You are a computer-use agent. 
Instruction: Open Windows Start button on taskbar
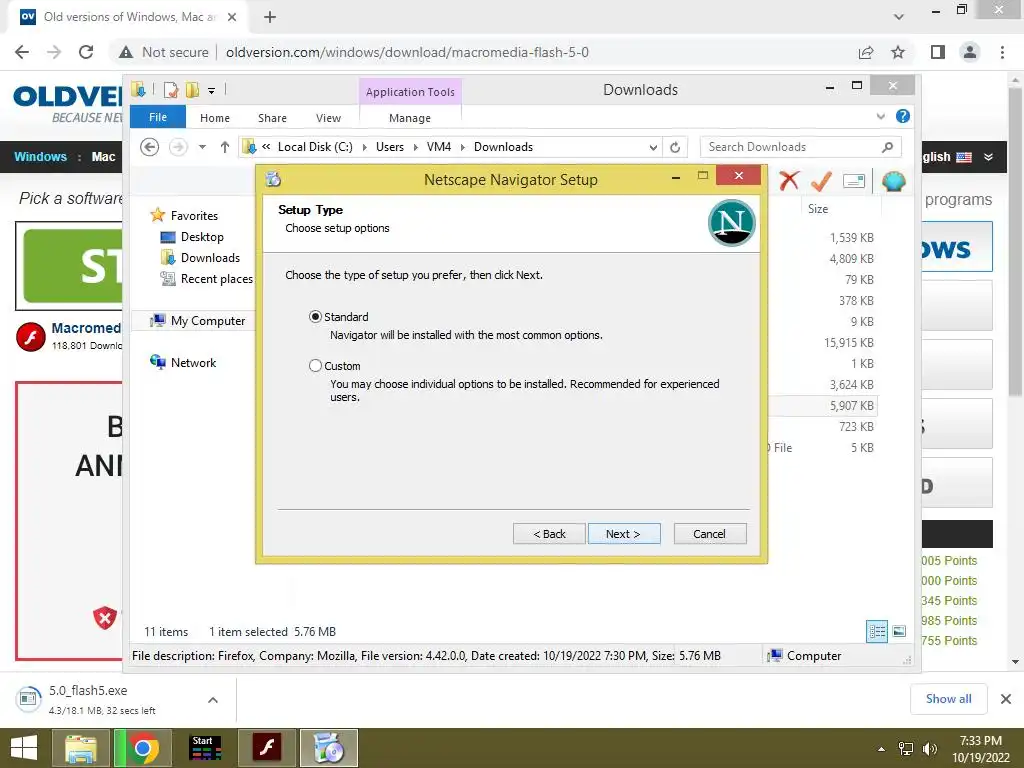pos(24,748)
